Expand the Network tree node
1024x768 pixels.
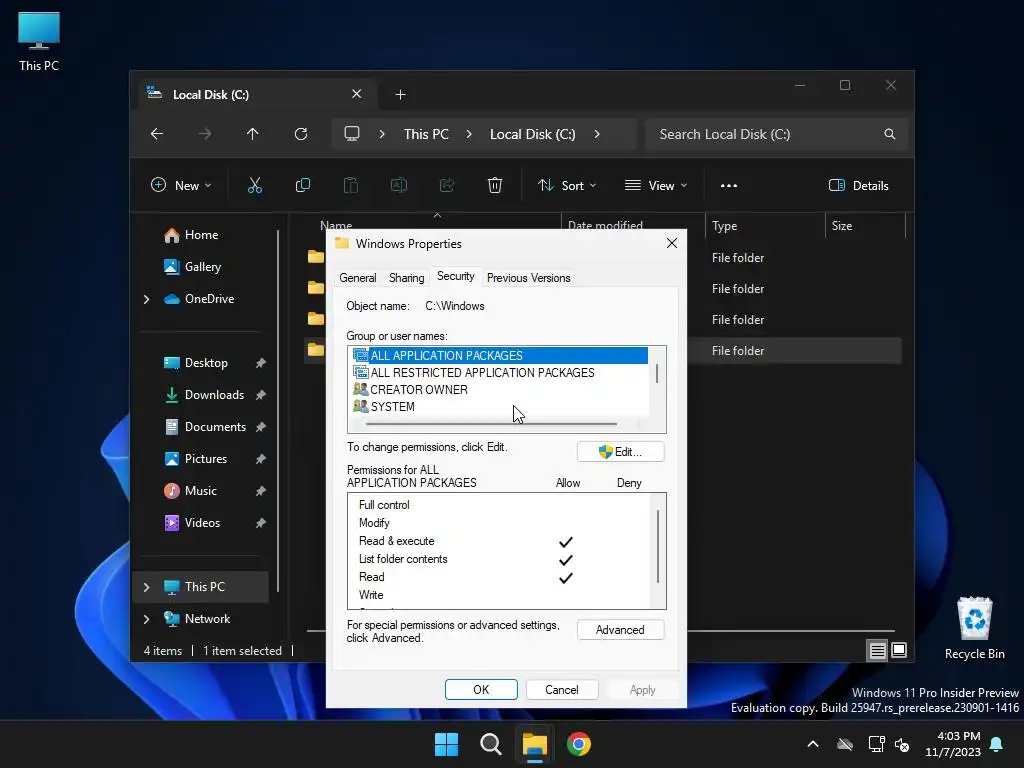[146, 619]
